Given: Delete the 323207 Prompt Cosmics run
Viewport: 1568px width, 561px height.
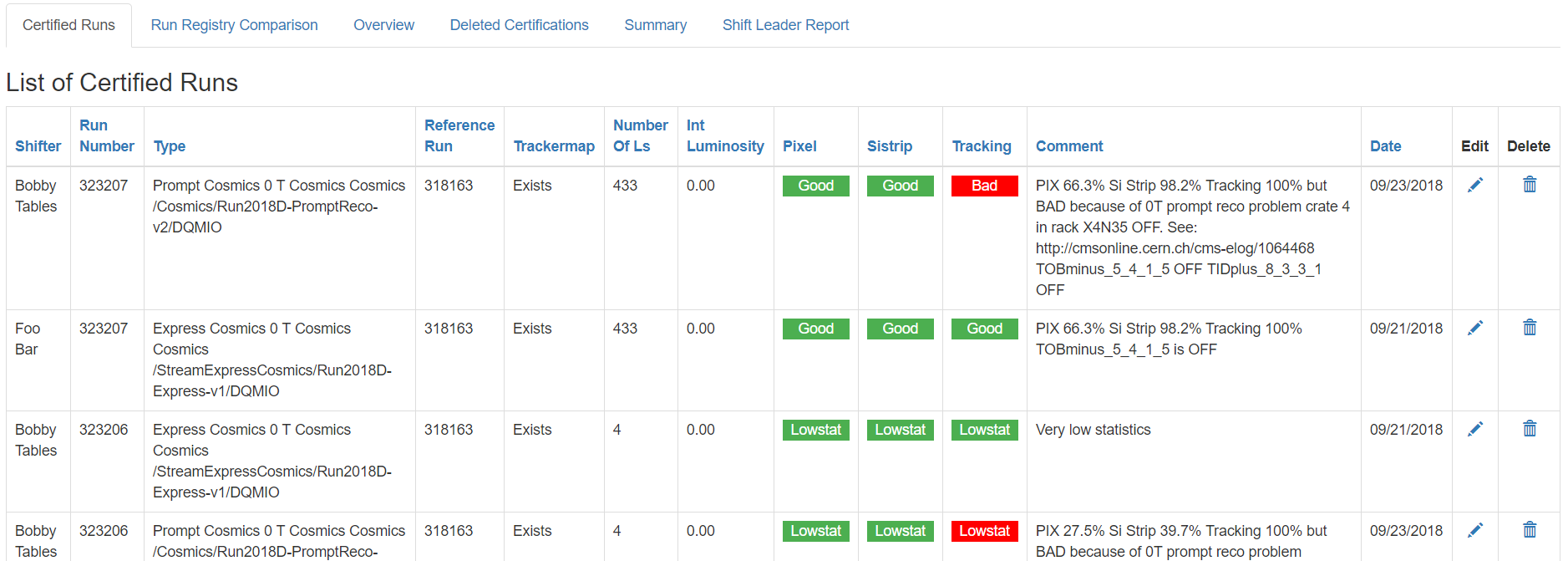Looking at the screenshot, I should [x=1530, y=185].
